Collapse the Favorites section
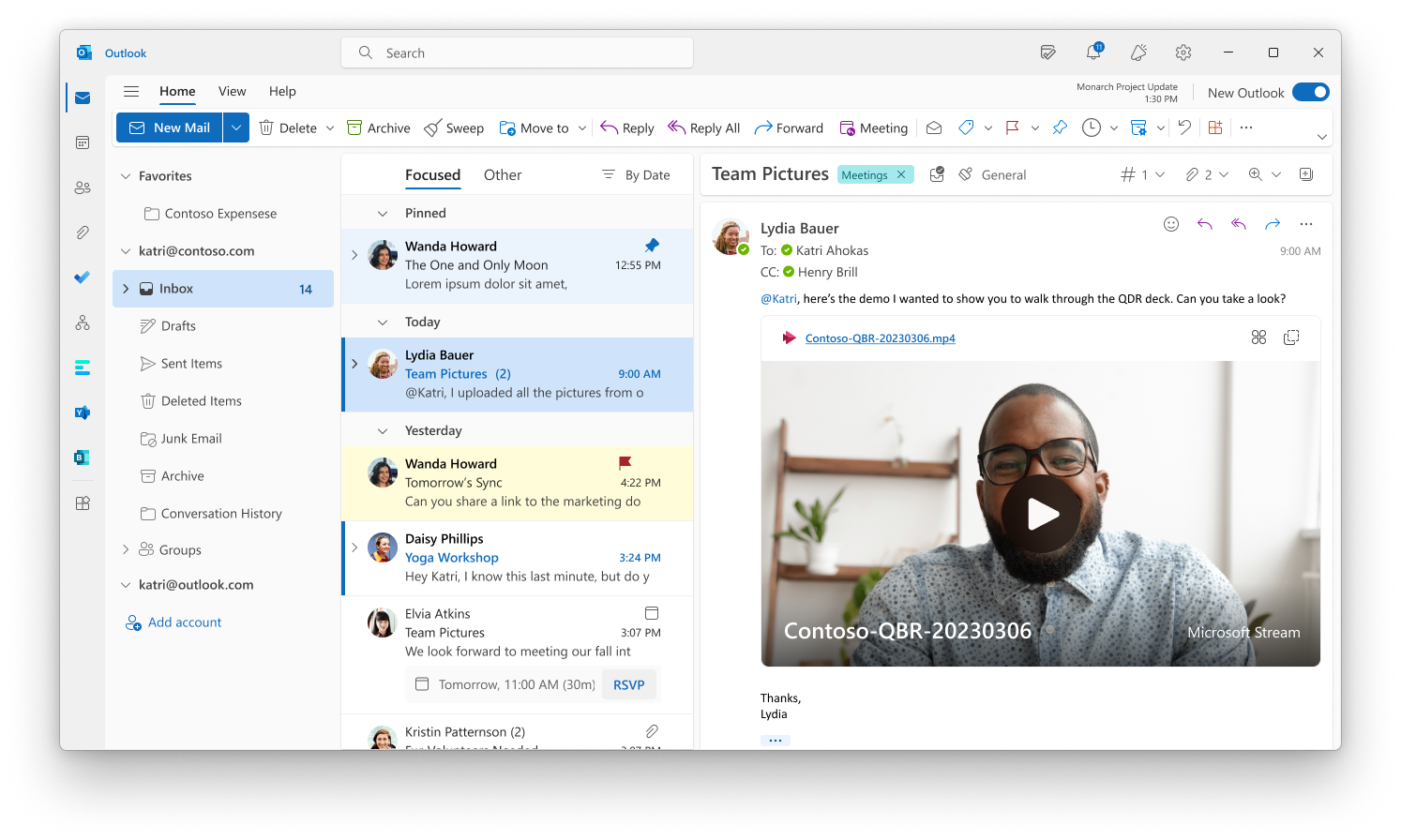1401x840 pixels. coord(126,175)
